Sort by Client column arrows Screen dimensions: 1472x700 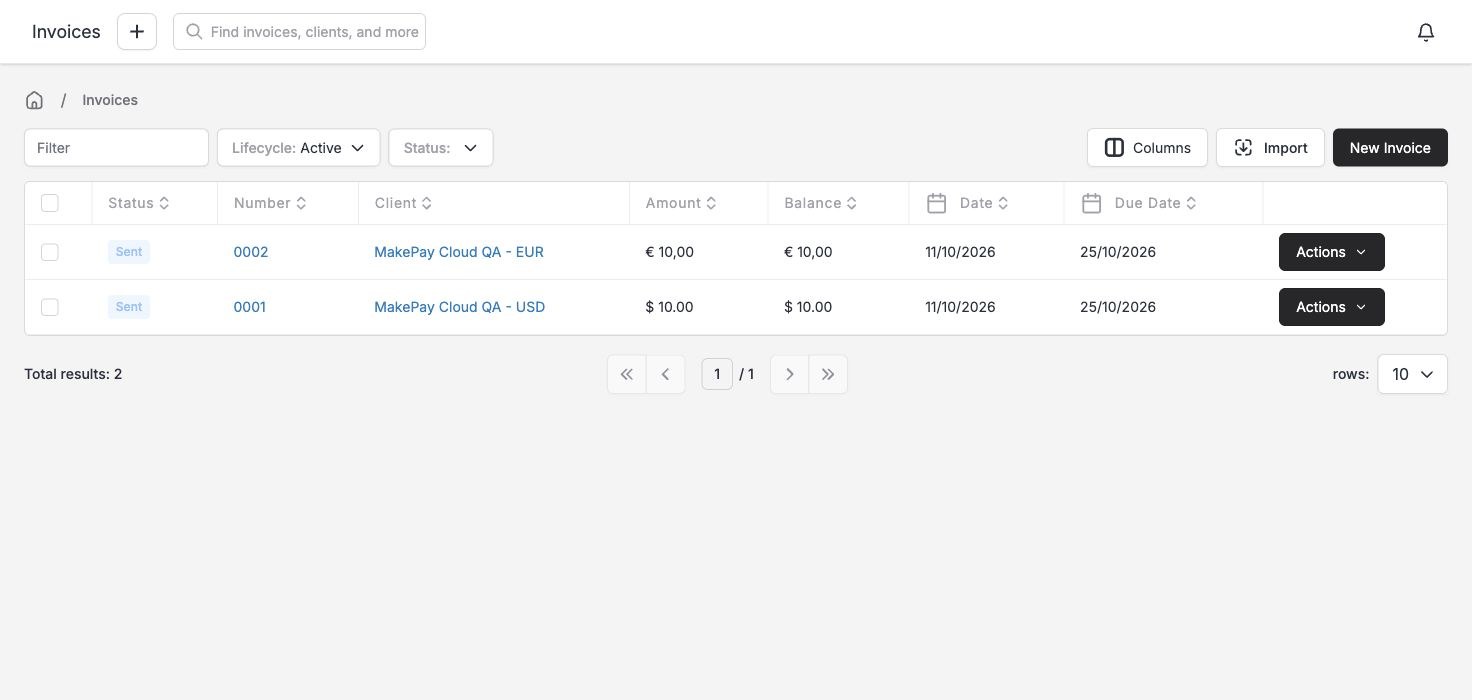(427, 203)
